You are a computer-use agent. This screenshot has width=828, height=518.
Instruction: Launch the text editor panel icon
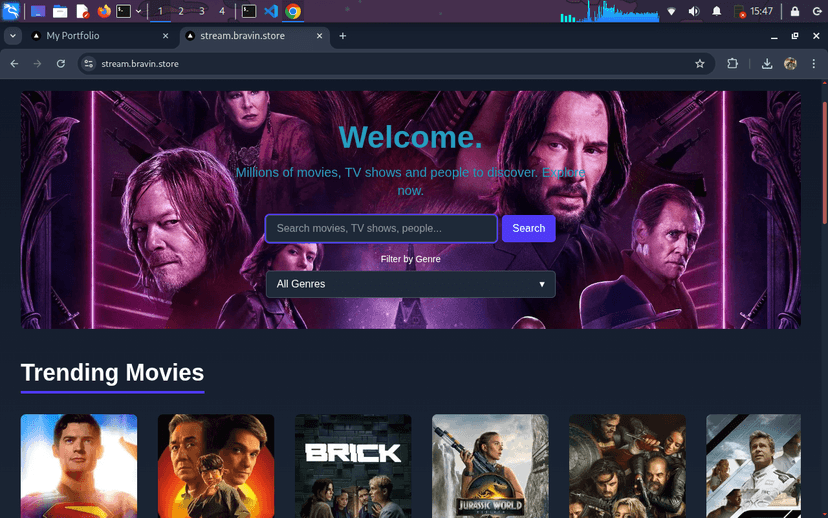point(82,11)
